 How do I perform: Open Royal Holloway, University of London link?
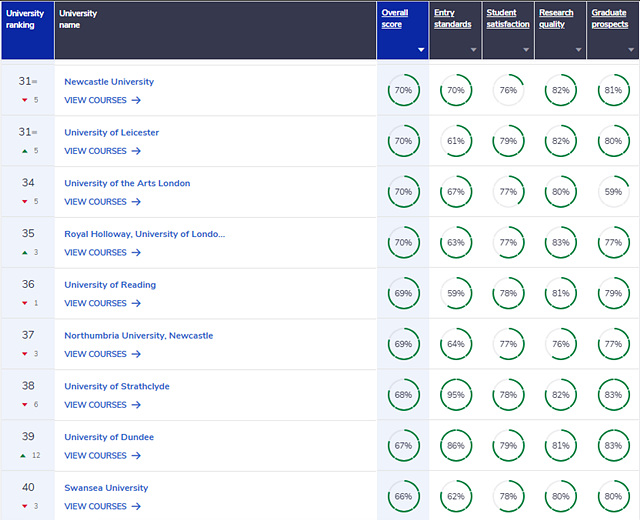click(x=144, y=234)
